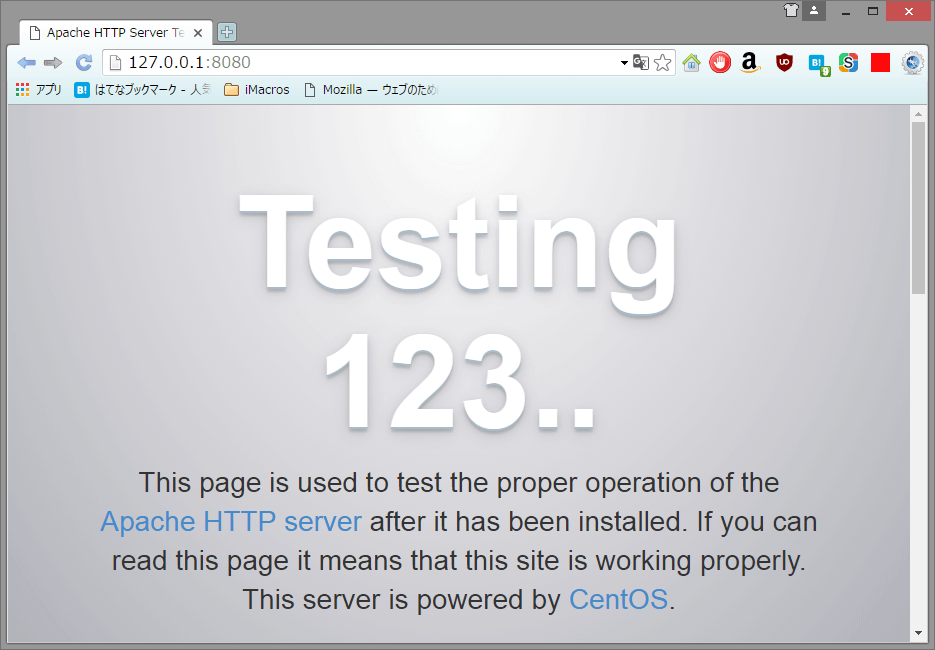Click the translate page icon
This screenshot has height=650, width=935.
point(640,63)
